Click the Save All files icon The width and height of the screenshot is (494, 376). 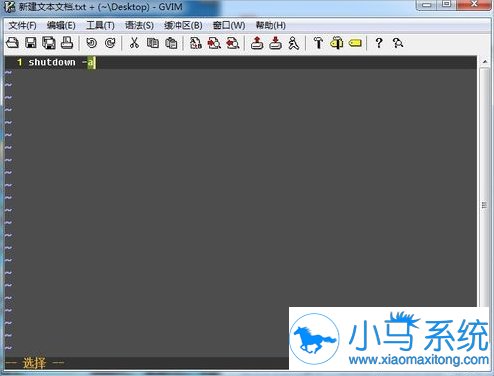tap(49, 43)
